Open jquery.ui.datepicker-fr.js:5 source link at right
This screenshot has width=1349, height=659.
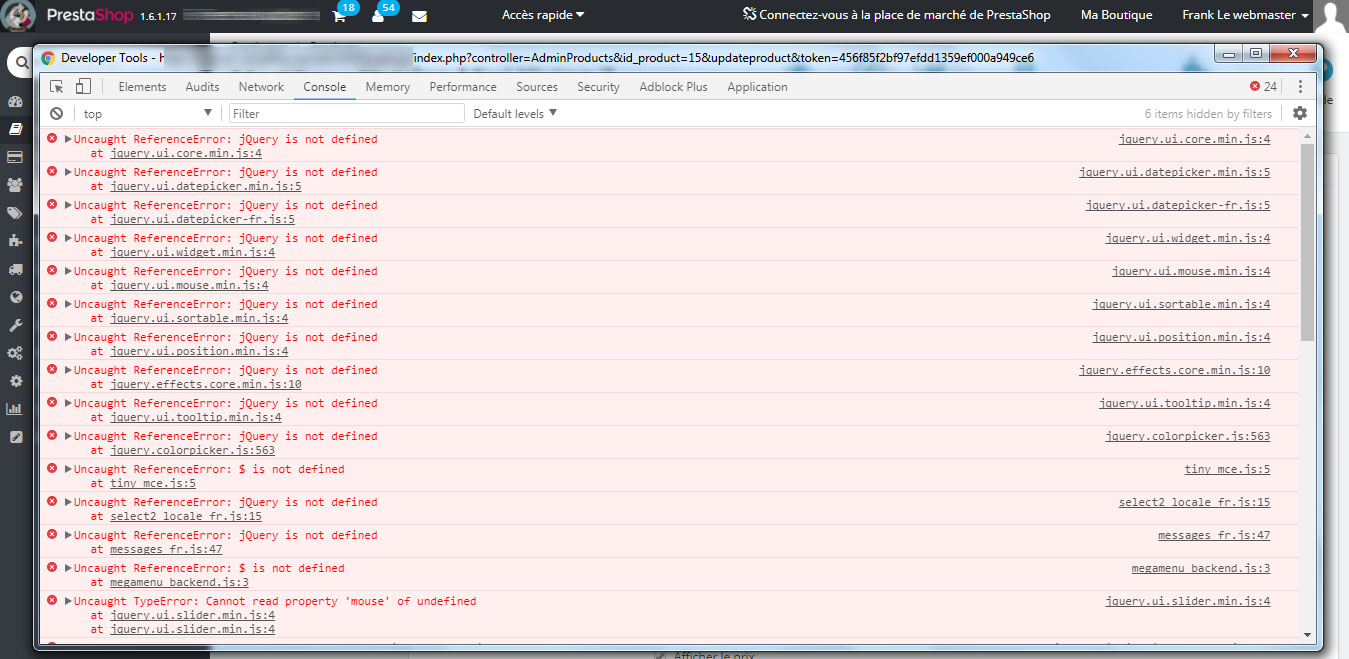1178,205
